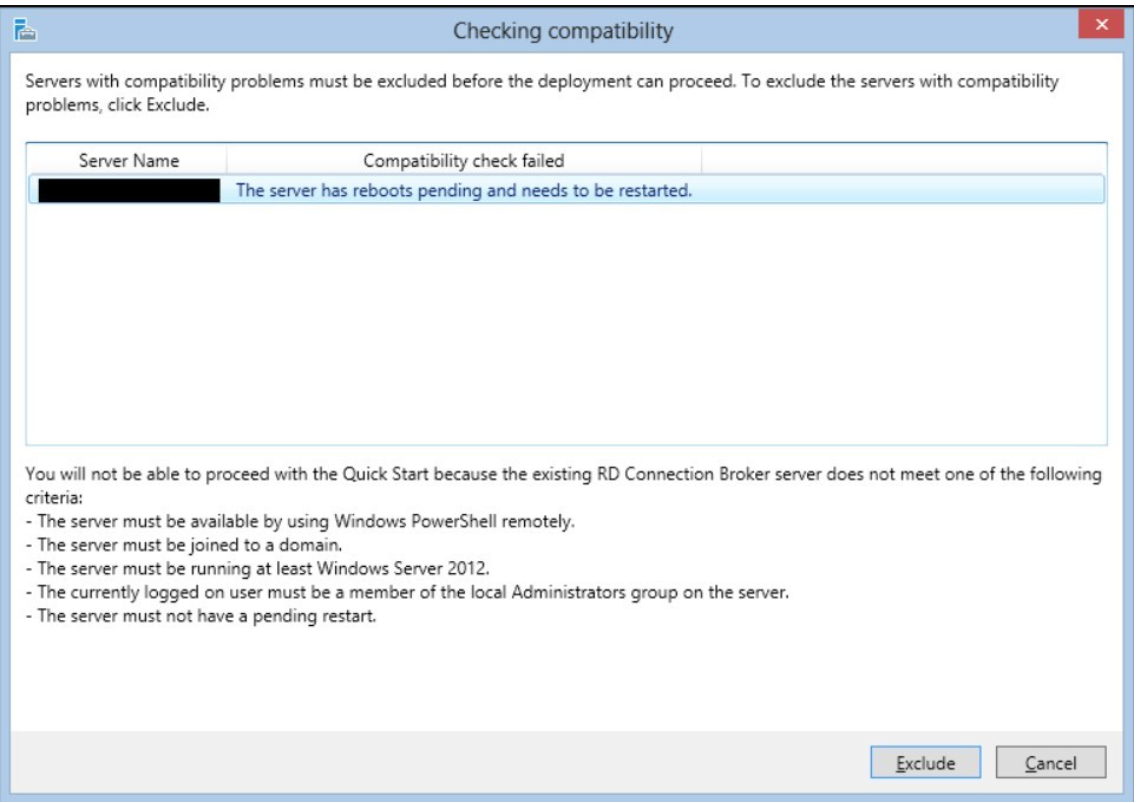Close the Checking compatibility dialog
This screenshot has width=1145, height=803.
[1101, 25]
